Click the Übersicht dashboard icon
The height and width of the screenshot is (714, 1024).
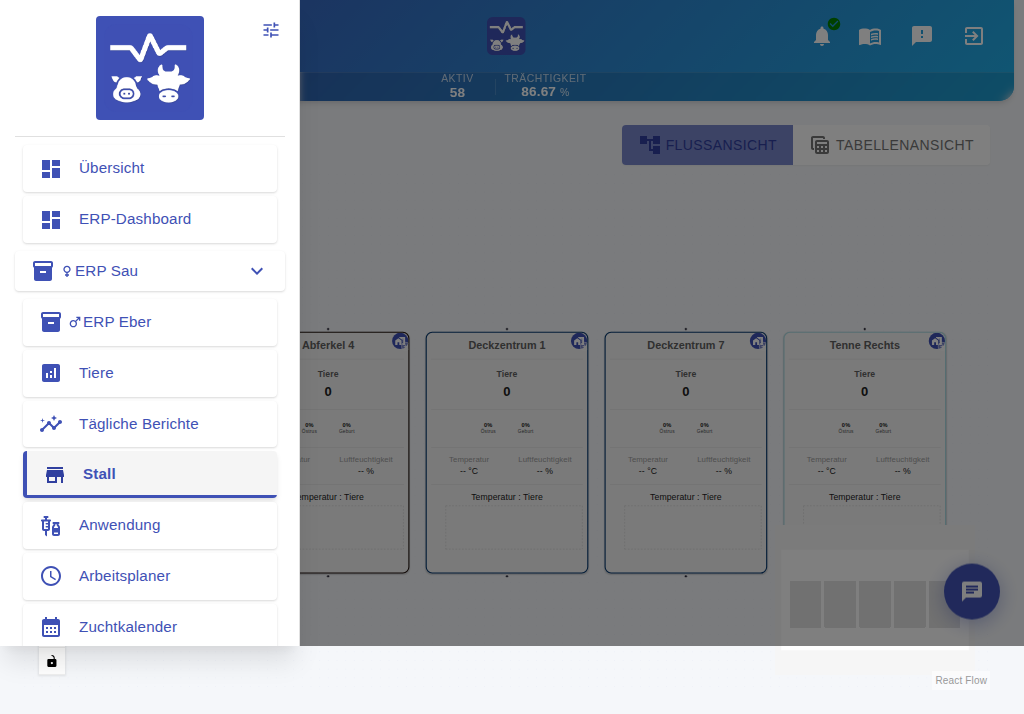pos(51,169)
